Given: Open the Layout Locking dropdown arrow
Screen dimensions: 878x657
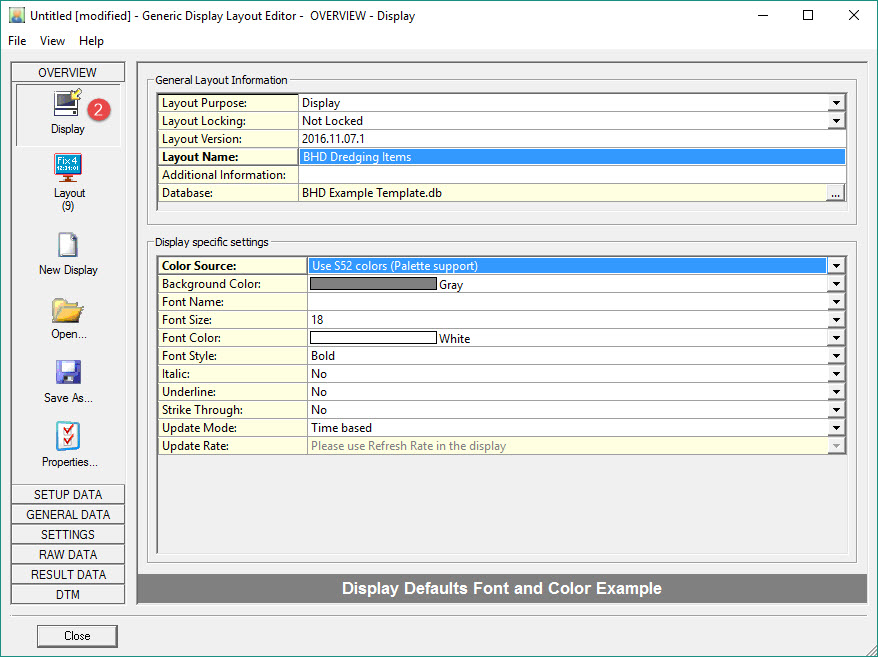Looking at the screenshot, I should point(836,121).
